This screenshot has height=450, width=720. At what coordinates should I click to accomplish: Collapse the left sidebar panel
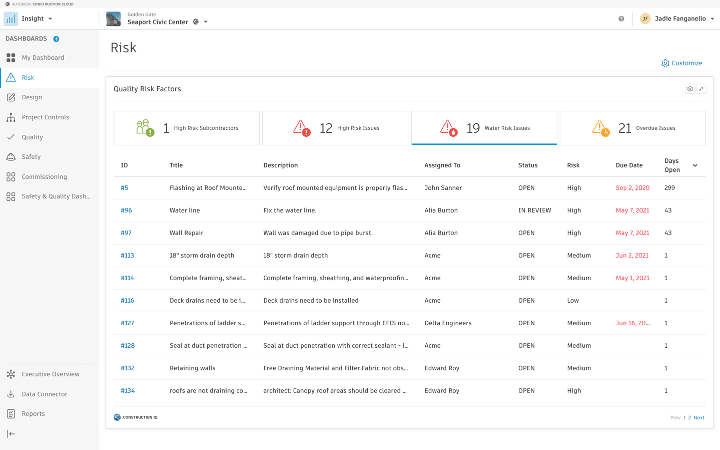click(11, 433)
